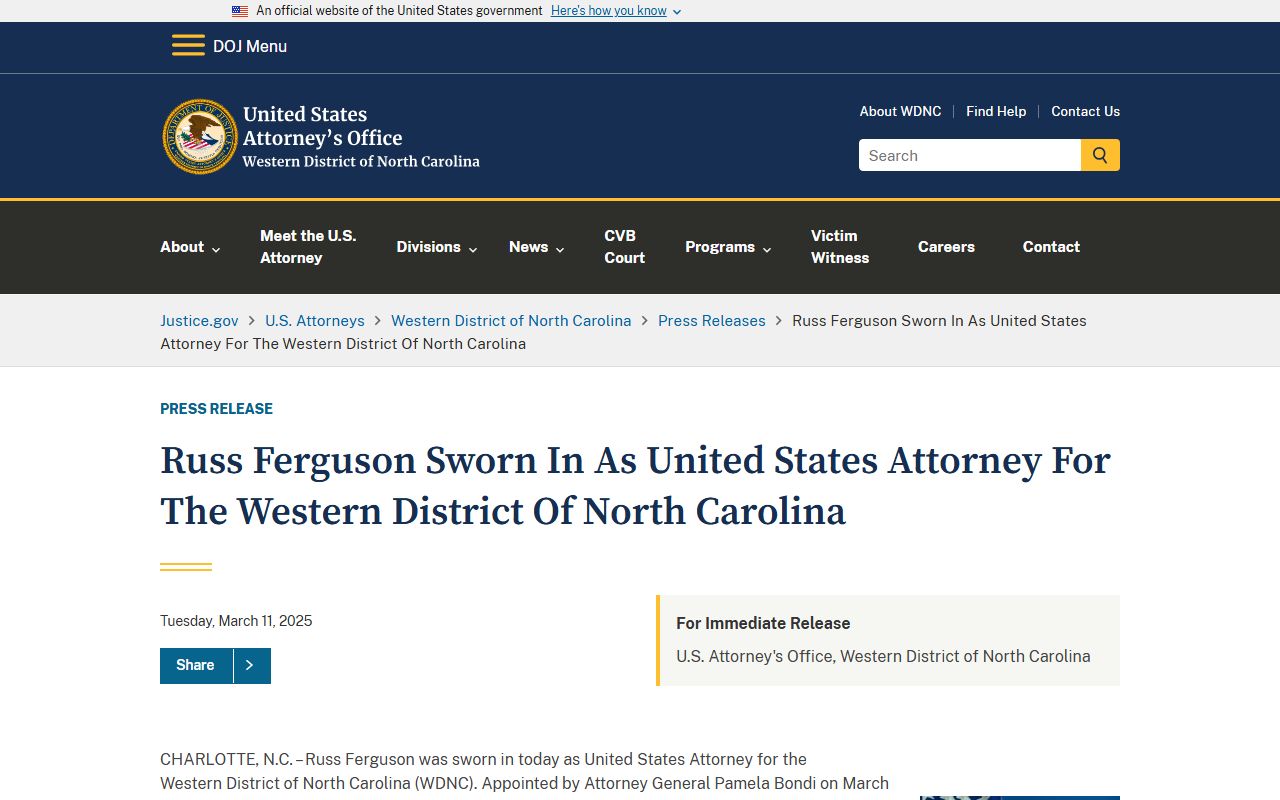
Task: Click the US flag icon in banner
Action: [240, 11]
